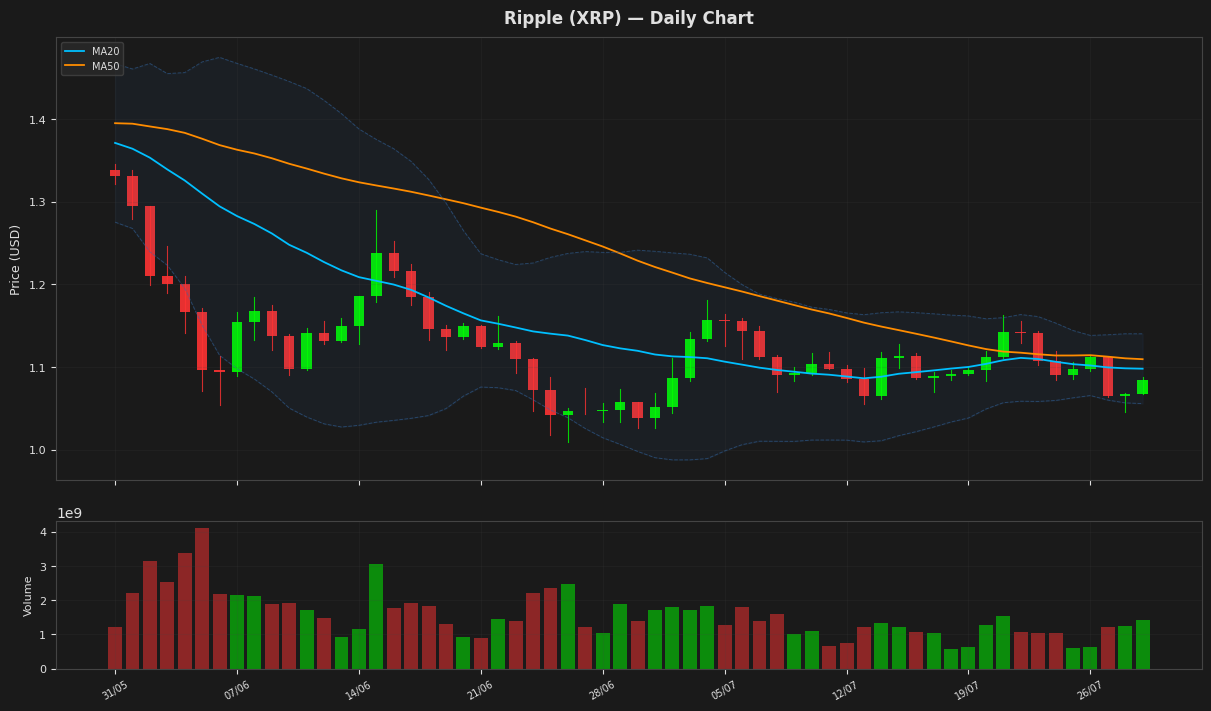
Task: Click the 1.0 price axis tick label
Action: point(38,451)
